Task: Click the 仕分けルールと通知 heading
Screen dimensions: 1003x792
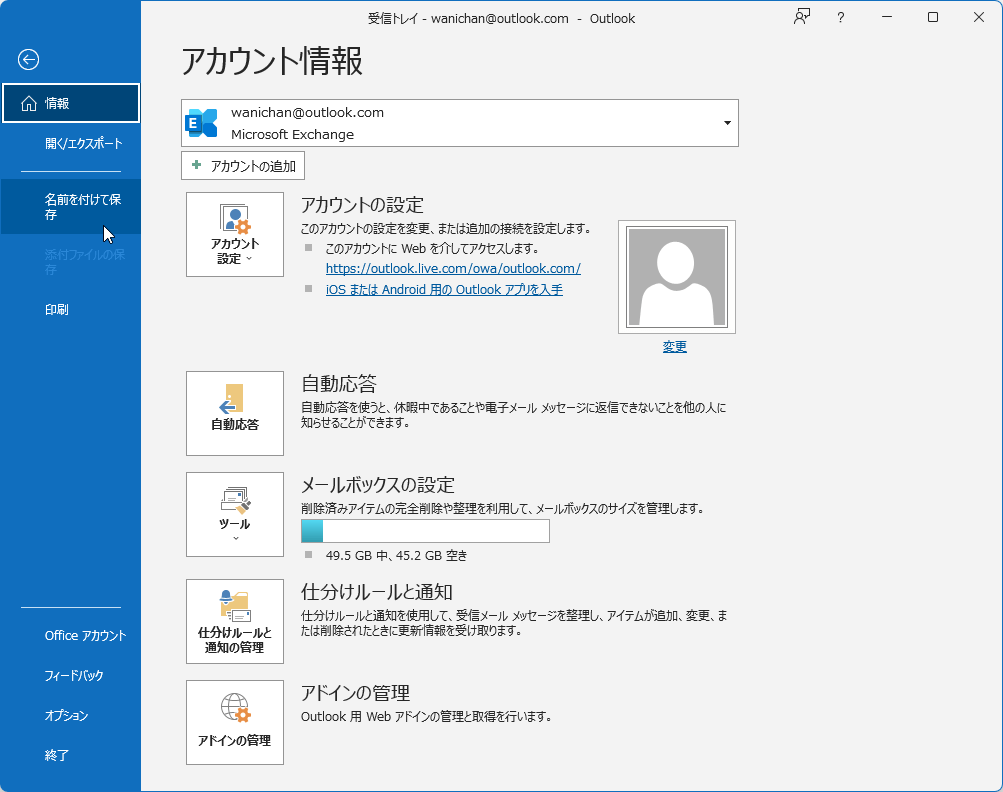Action: pos(377,592)
